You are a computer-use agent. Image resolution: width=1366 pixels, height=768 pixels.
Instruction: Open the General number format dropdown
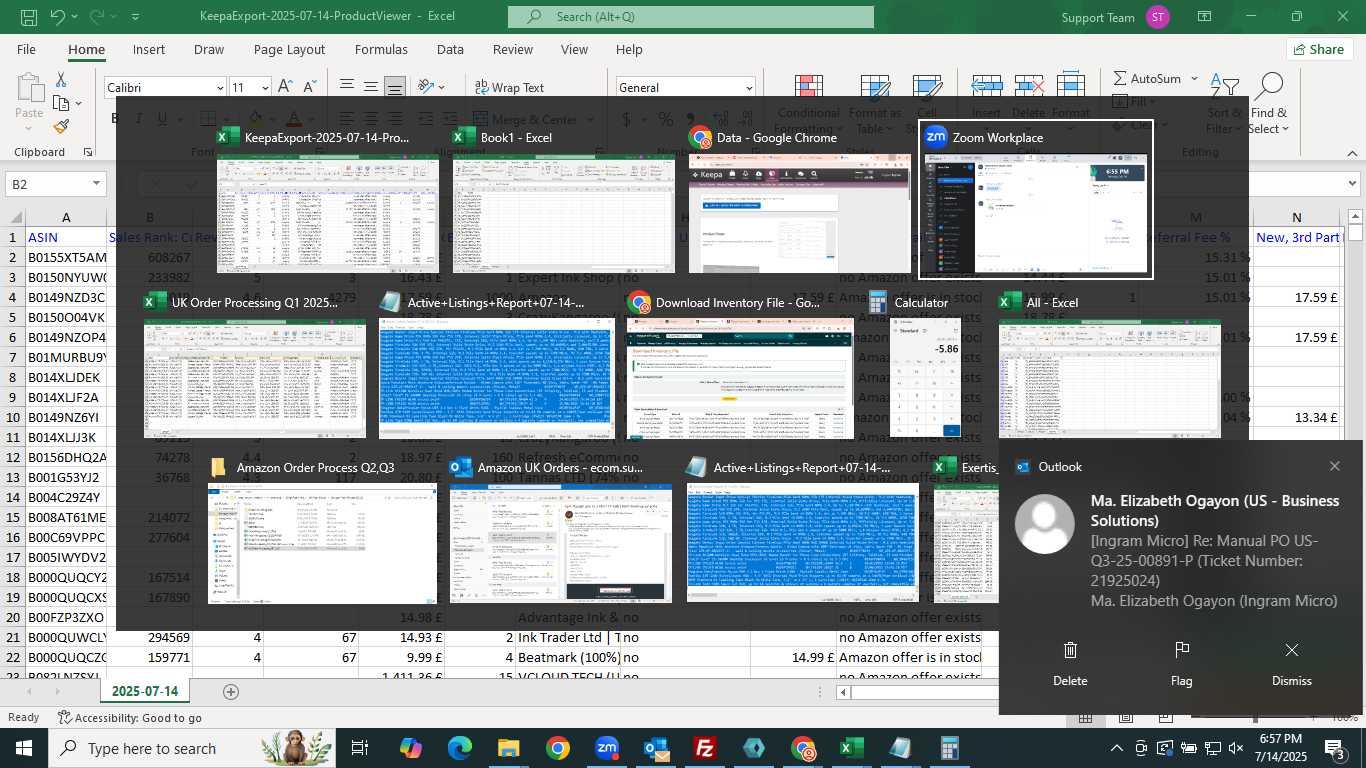coord(749,88)
